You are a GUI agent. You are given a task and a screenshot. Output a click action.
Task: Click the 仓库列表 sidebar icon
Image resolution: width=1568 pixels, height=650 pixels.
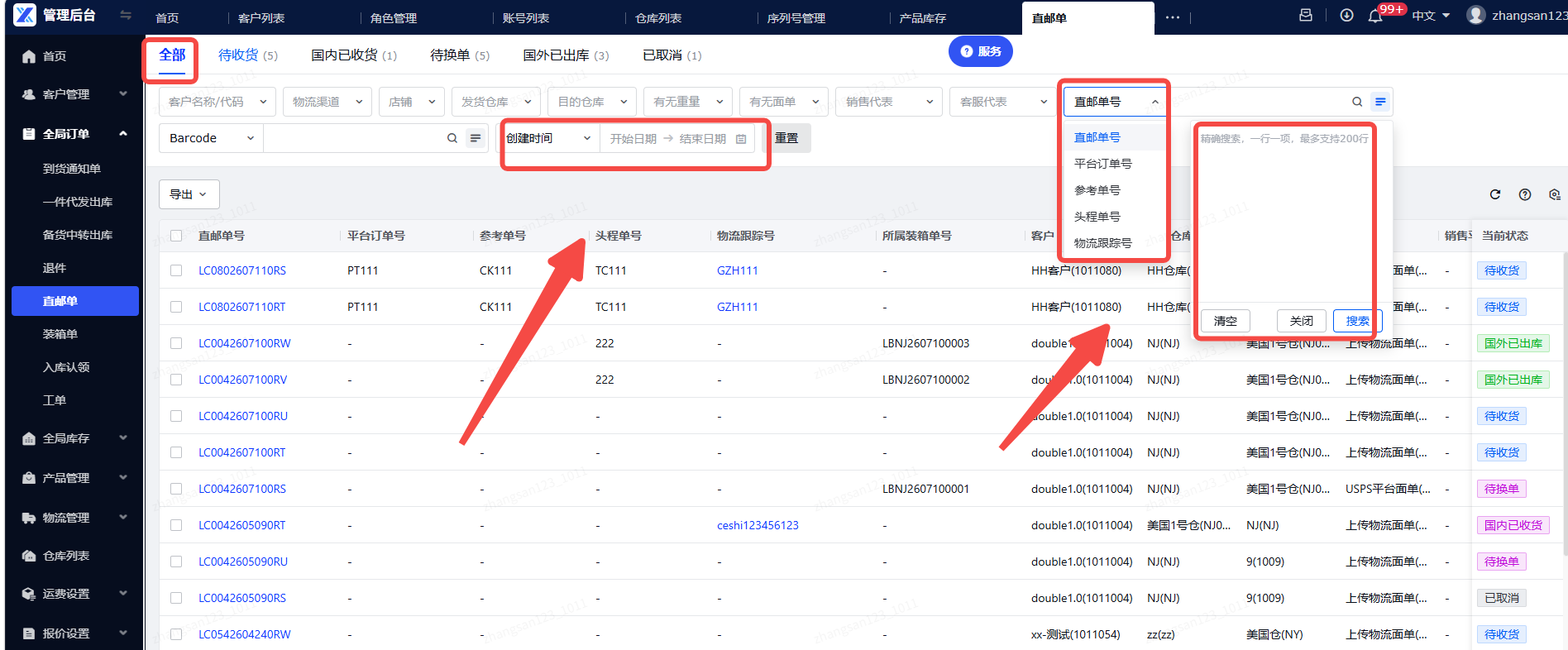tap(29, 556)
